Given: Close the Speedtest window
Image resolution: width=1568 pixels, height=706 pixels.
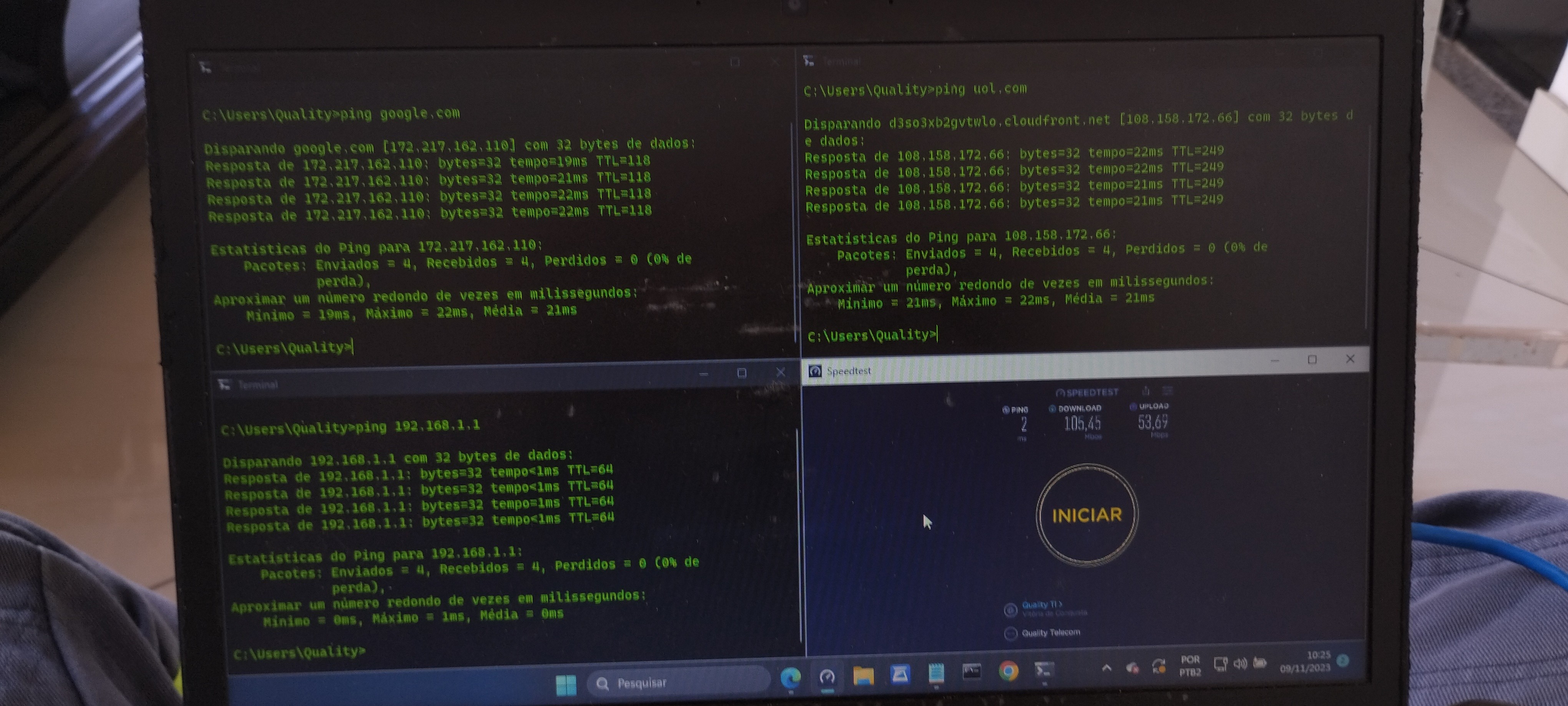Looking at the screenshot, I should pos(1350,359).
